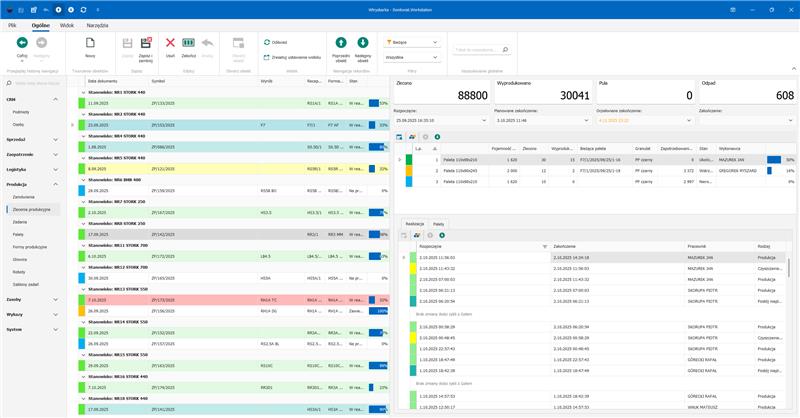The image size is (800, 418).
Task: Click the Usuń red delete icon
Action: click(170, 44)
